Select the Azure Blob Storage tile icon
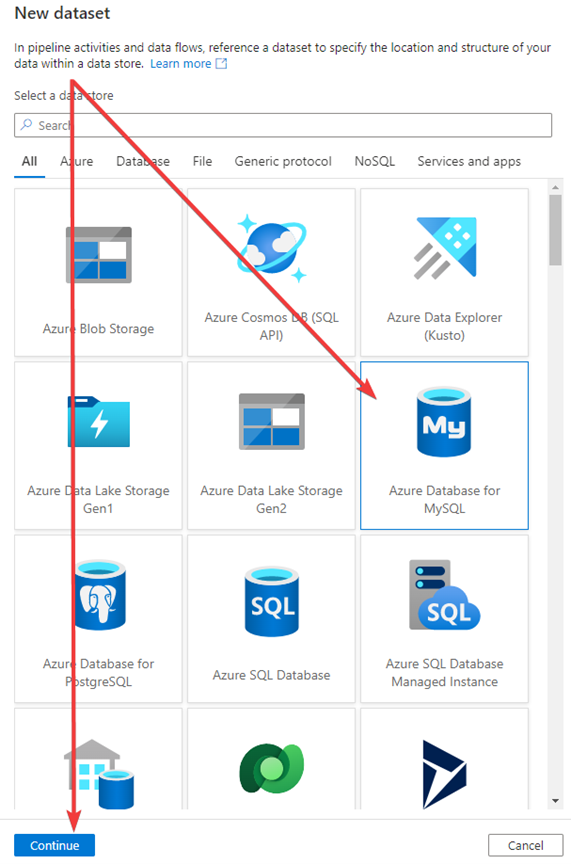Screen dimensions: 571x864 click(x=99, y=255)
